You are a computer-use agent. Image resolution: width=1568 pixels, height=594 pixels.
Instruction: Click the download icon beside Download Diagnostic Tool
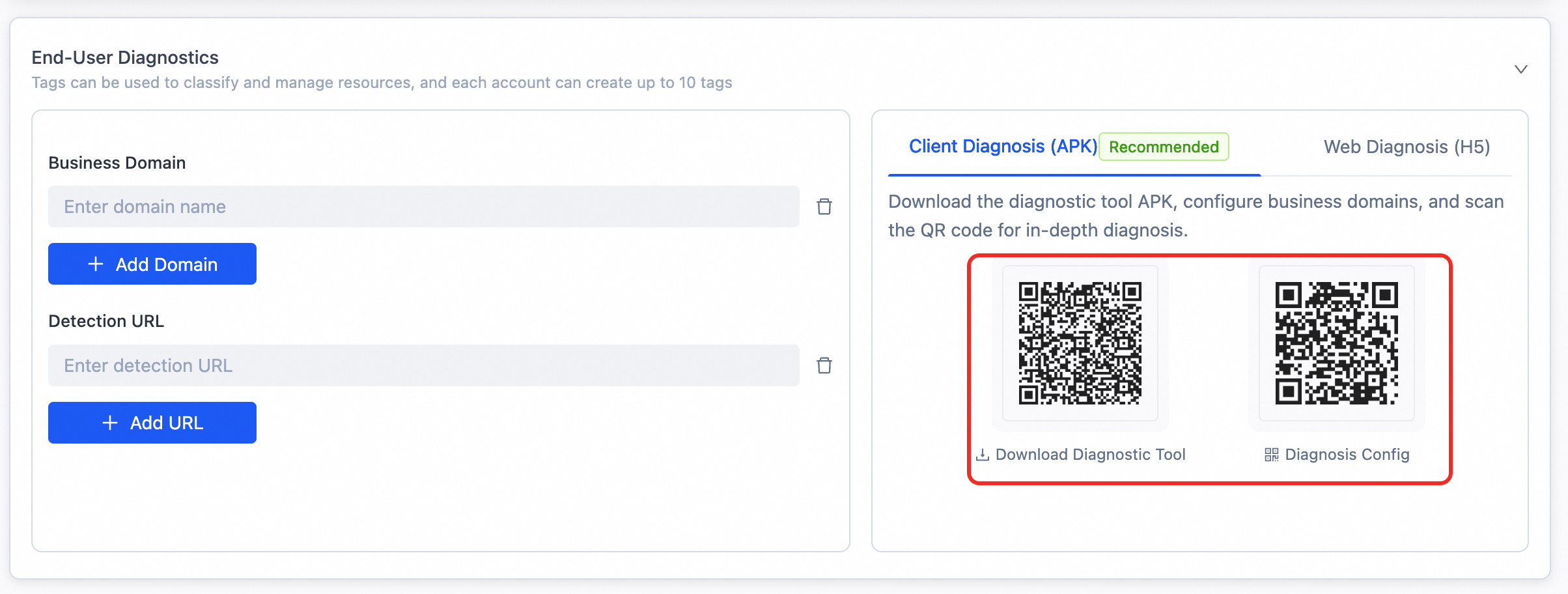pyautogui.click(x=983, y=455)
